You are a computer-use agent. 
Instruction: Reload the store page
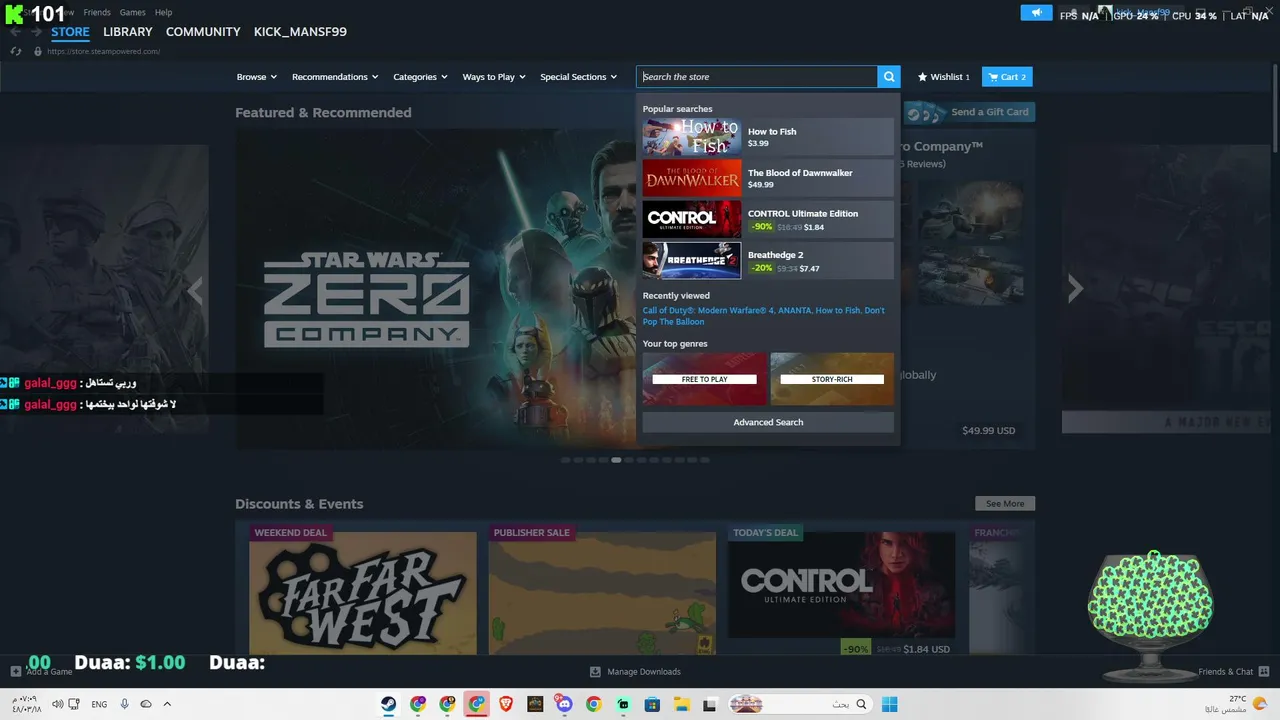pos(16,51)
